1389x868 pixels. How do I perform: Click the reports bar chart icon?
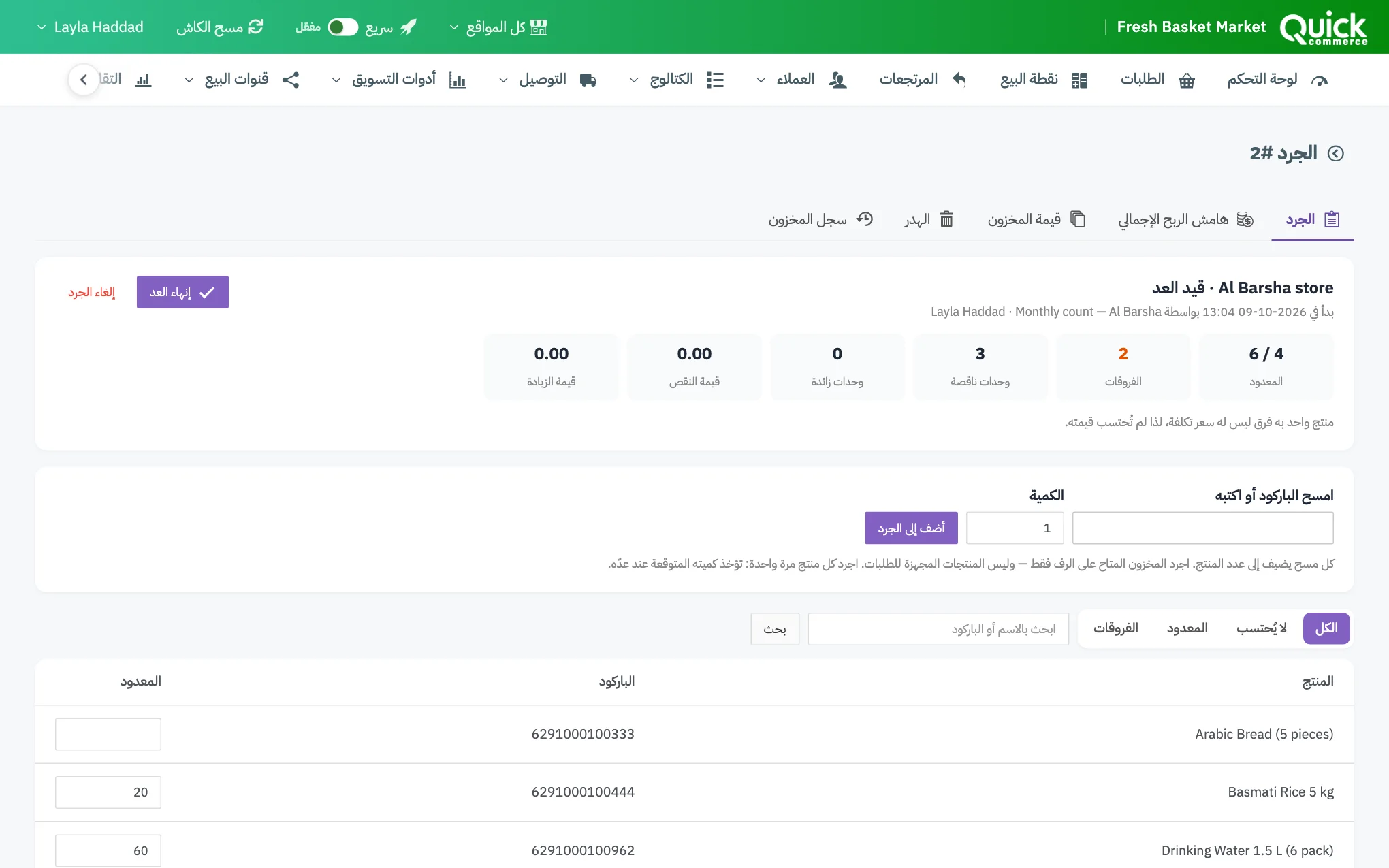(143, 80)
